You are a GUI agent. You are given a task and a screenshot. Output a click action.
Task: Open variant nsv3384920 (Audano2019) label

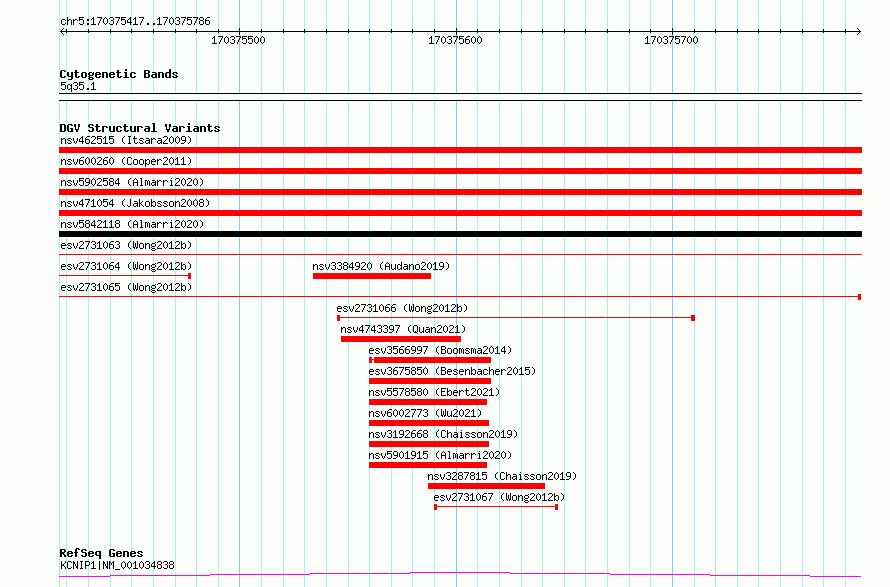tap(381, 266)
